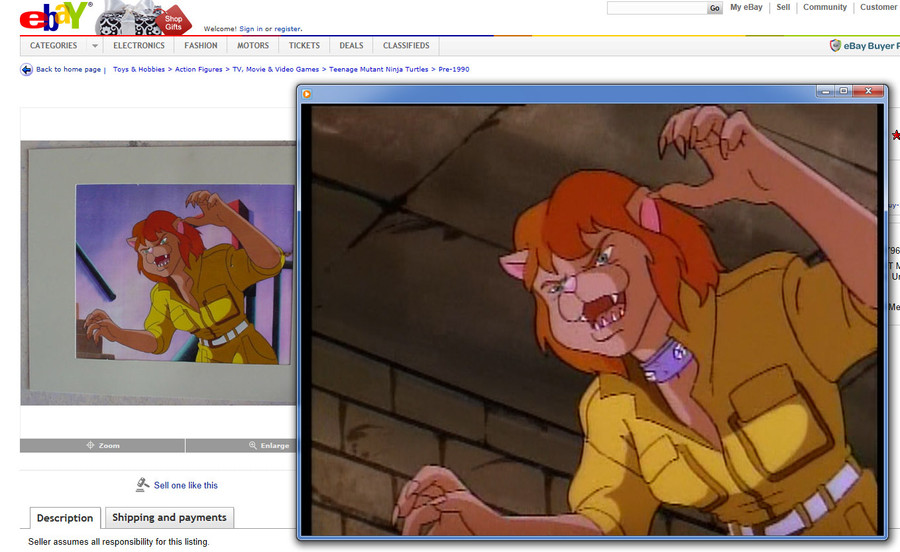900x552 pixels.
Task: Open the DEALS menu item
Action: tap(351, 45)
